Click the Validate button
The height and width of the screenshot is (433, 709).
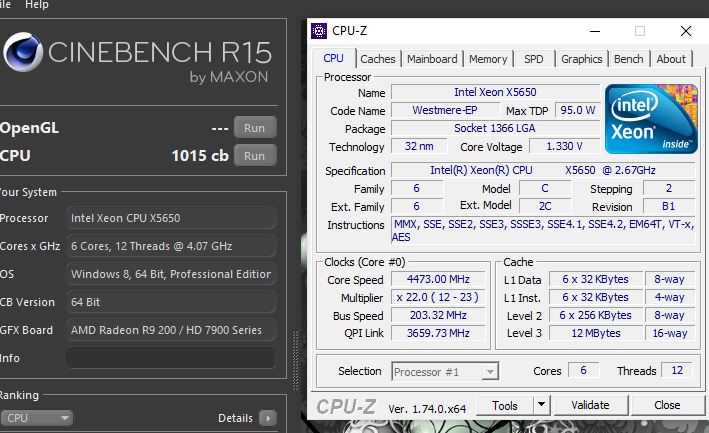pyautogui.click(x=590, y=405)
